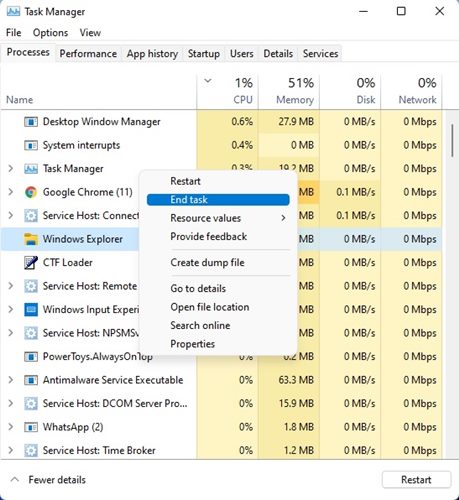Click the sort arrow above the CPU column
The width and height of the screenshot is (459, 500).
[x=208, y=81]
